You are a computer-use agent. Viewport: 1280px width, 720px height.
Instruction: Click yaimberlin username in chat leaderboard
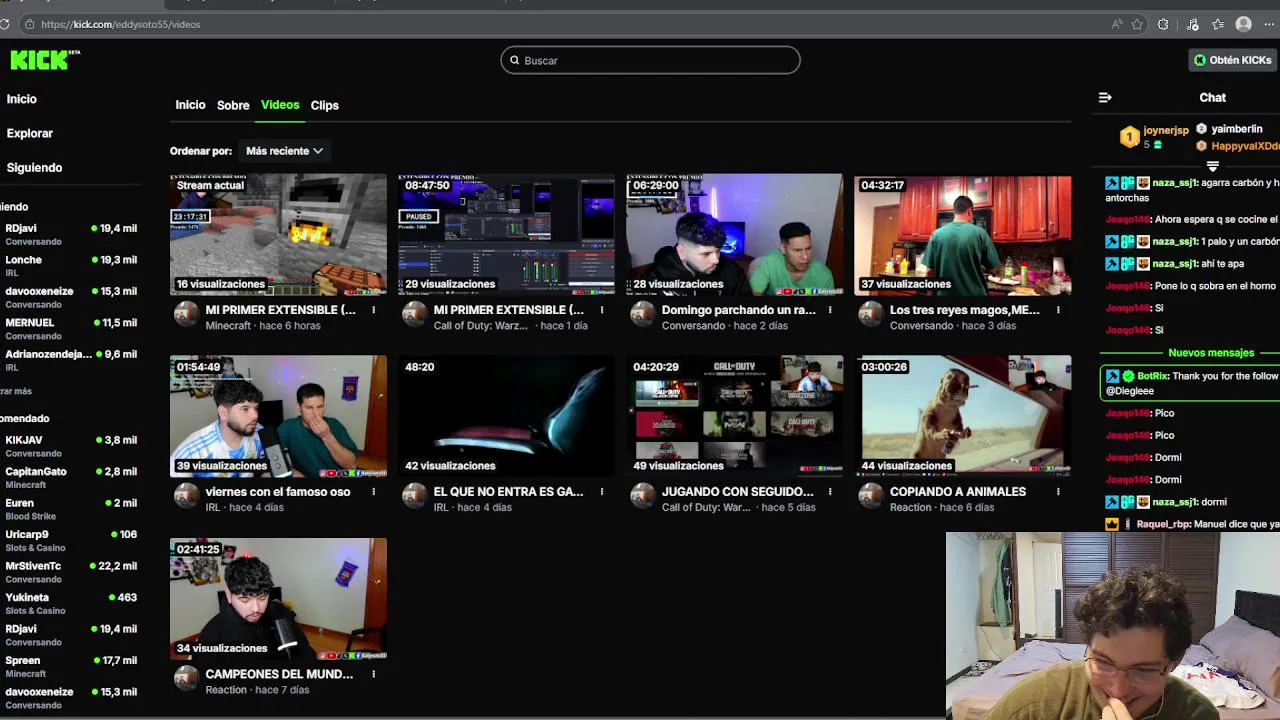tap(1237, 129)
